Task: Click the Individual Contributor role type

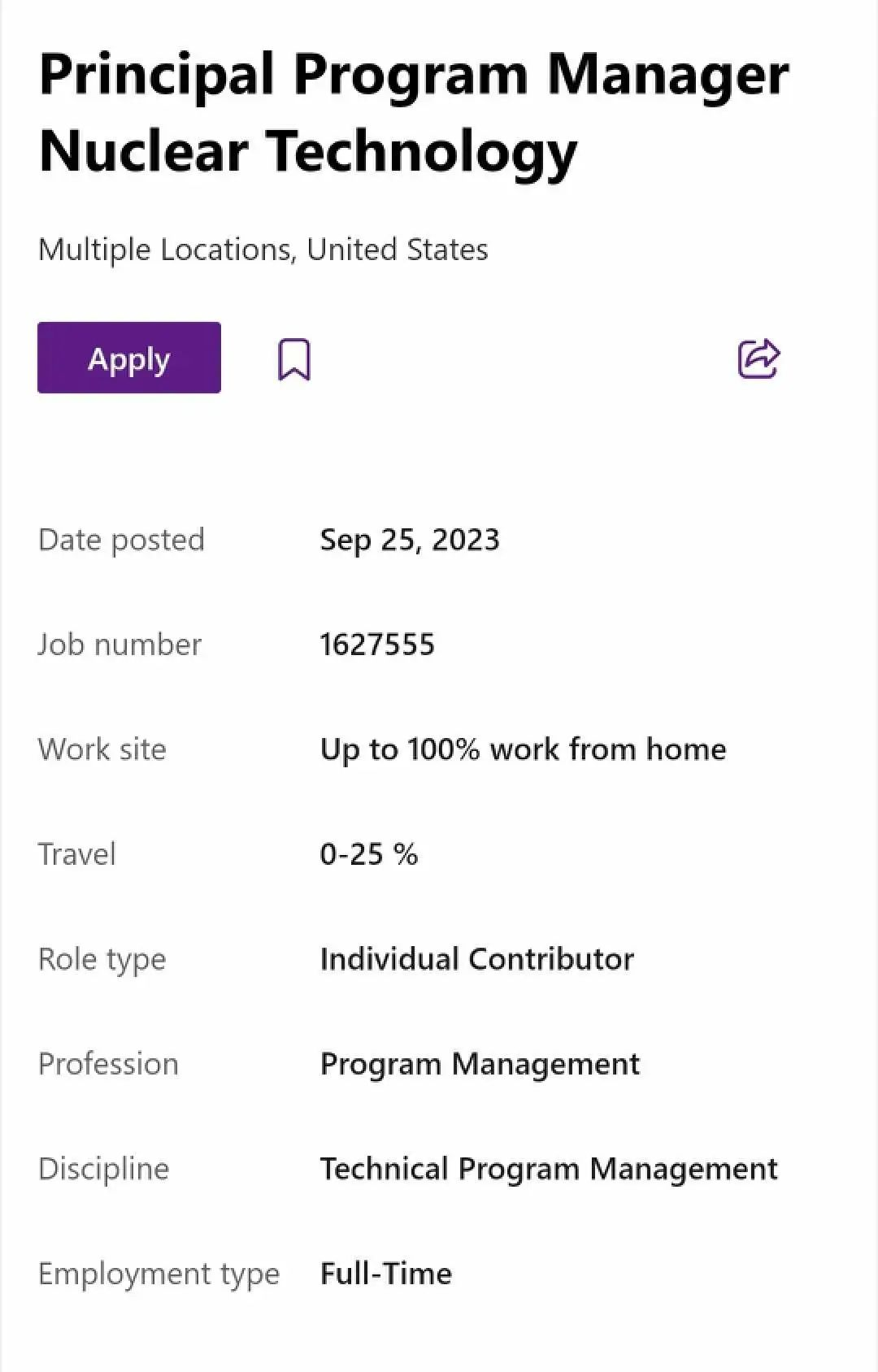Action: coord(477,959)
